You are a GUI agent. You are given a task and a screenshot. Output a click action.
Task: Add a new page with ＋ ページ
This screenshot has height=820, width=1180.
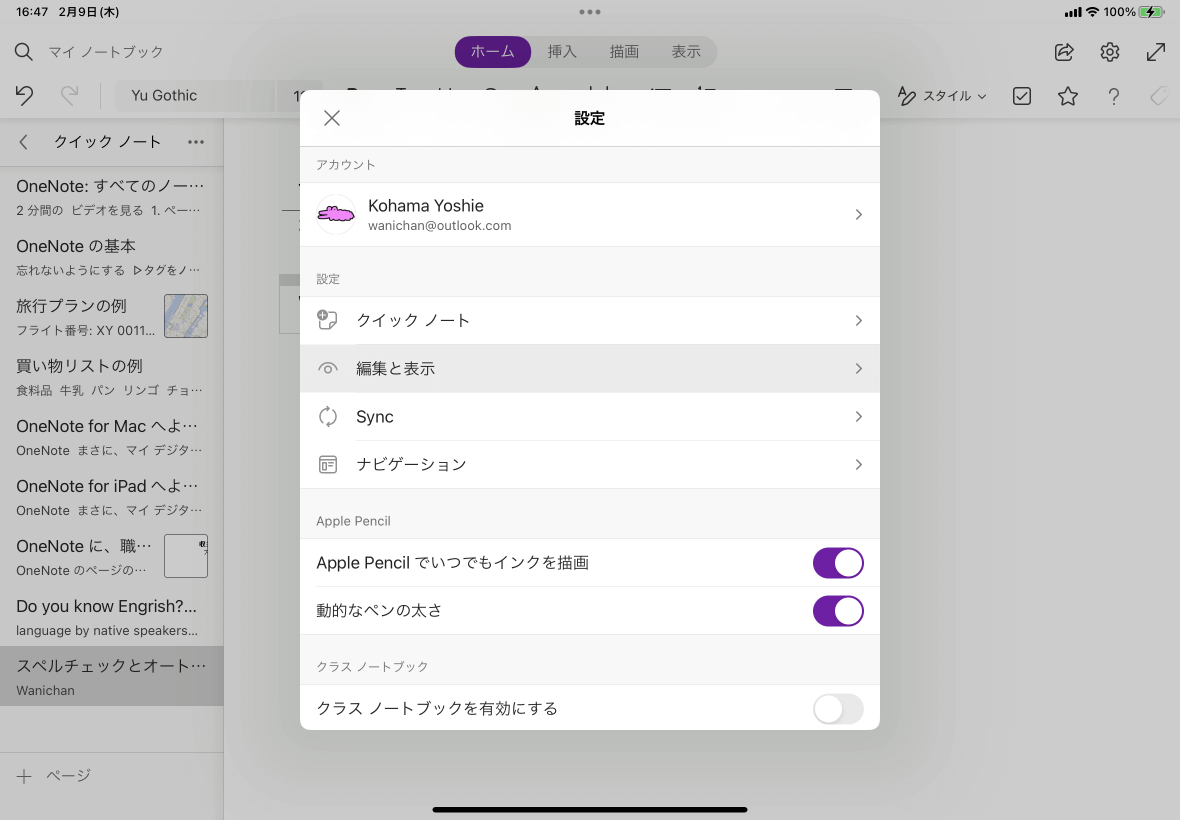53,776
